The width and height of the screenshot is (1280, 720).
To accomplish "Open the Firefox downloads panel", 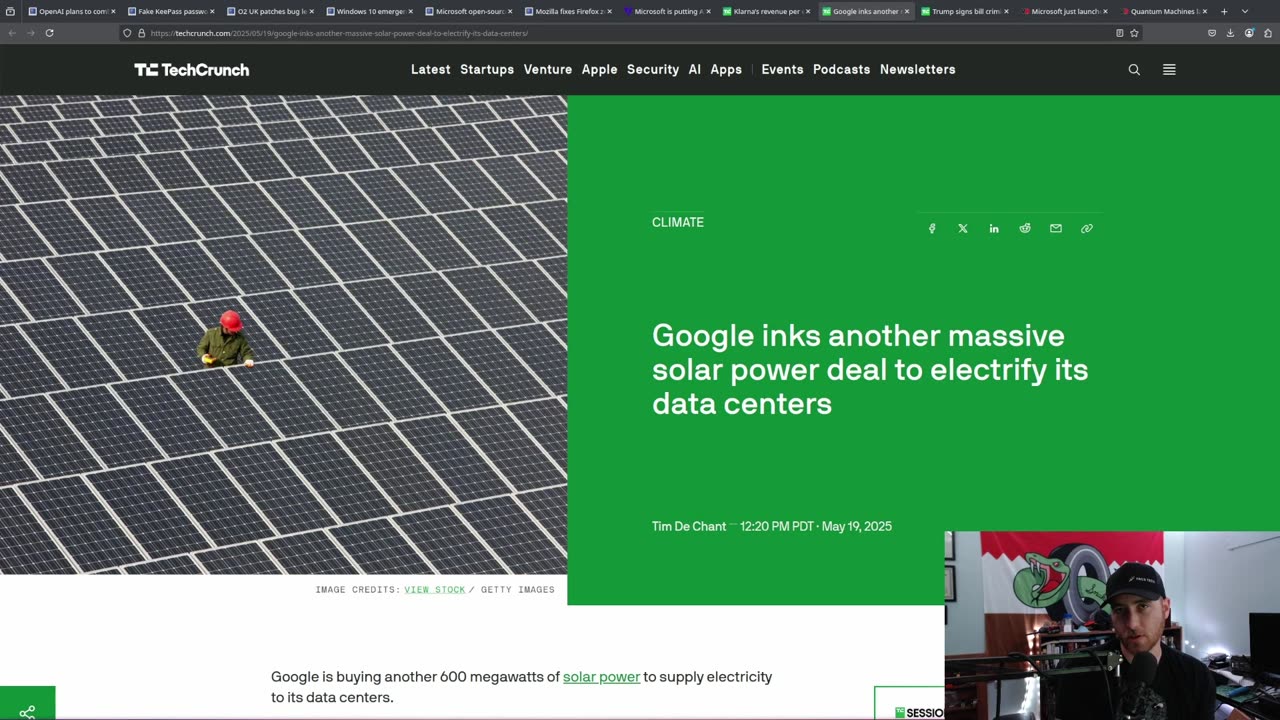I will click(x=1230, y=33).
